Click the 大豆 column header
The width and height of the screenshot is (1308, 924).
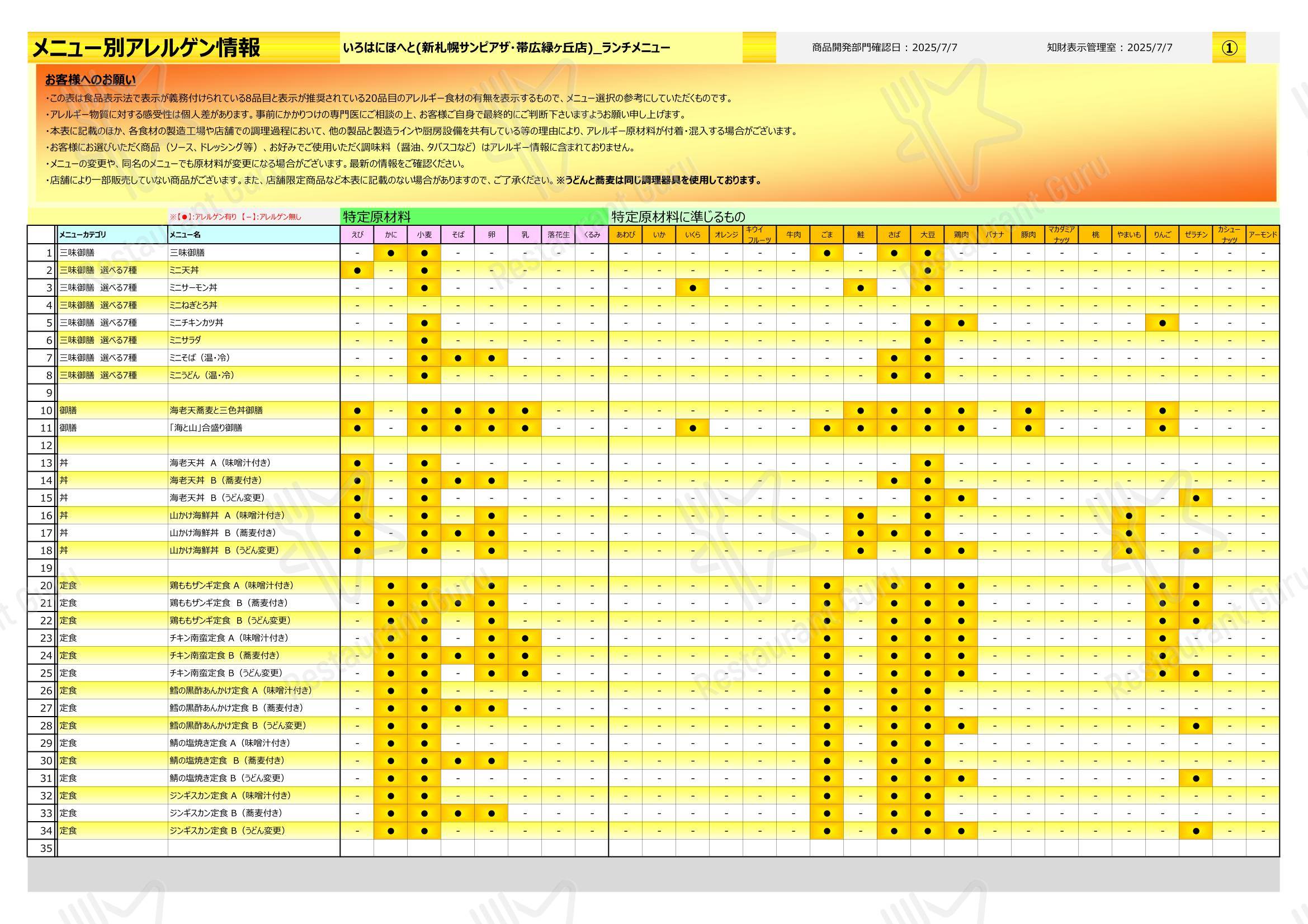tap(927, 235)
